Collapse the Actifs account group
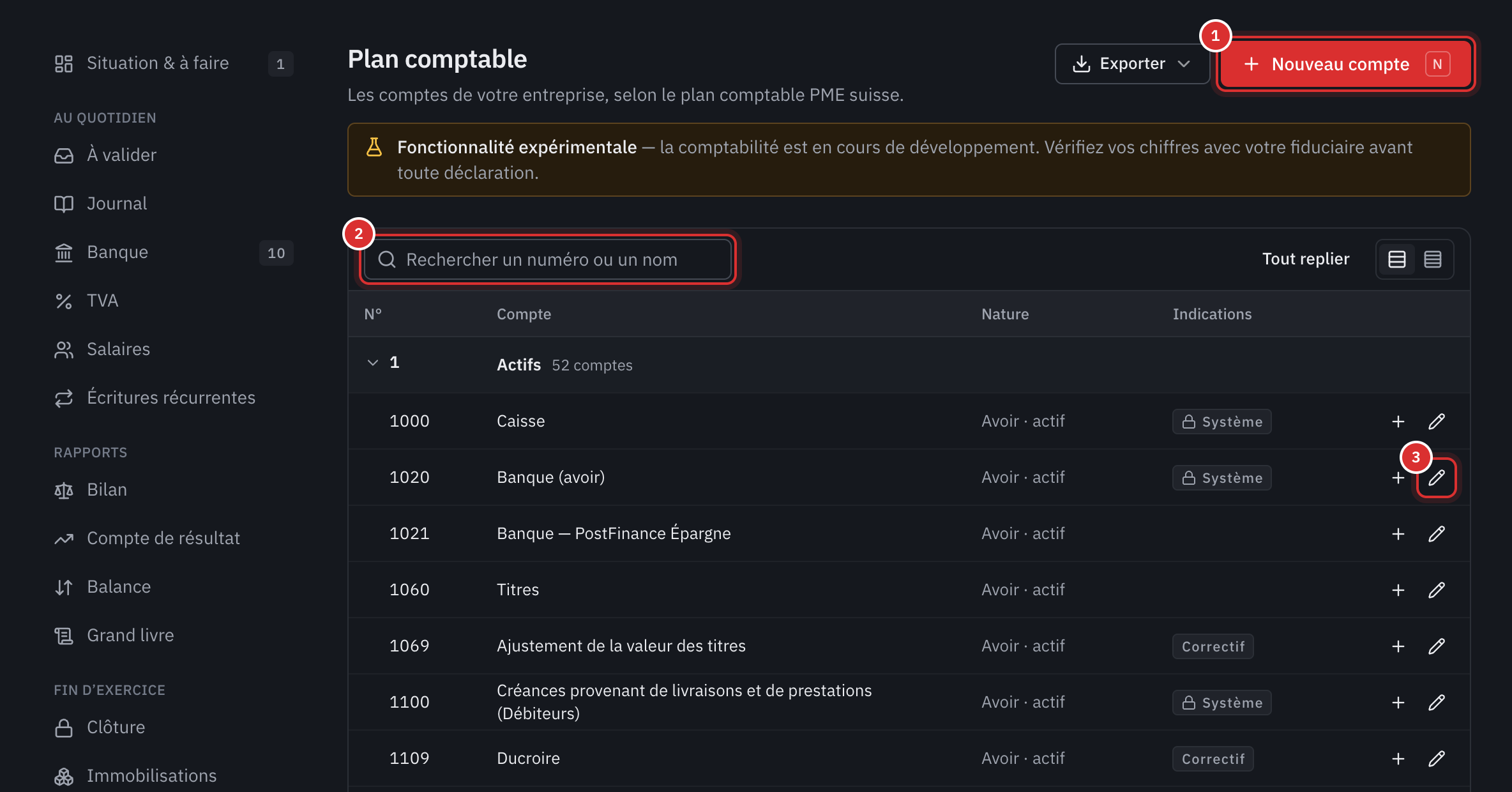This screenshot has width=1512, height=792. (373, 363)
